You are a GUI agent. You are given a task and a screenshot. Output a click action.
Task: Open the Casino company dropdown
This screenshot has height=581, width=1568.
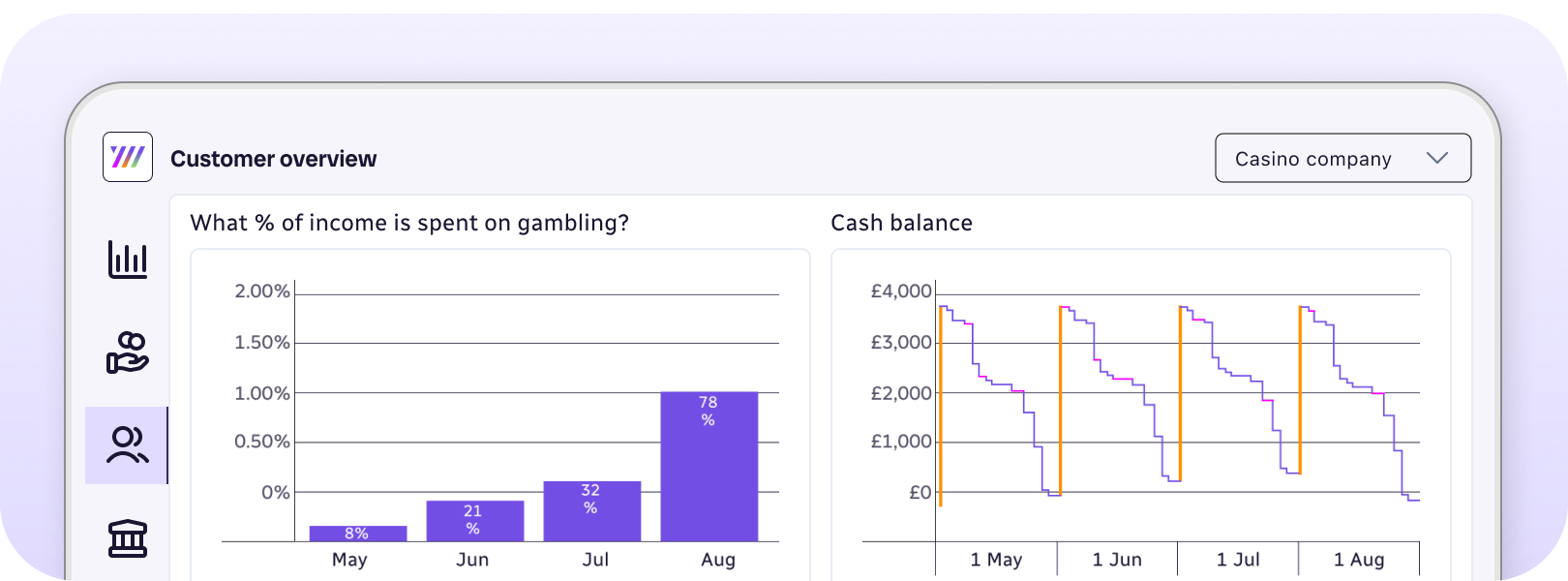point(1342,158)
